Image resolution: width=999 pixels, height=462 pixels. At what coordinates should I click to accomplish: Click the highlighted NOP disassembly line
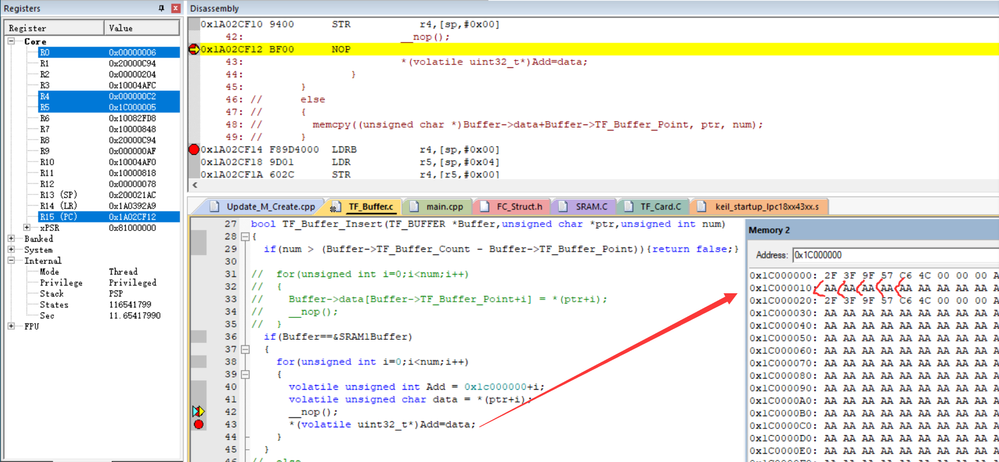point(599,49)
